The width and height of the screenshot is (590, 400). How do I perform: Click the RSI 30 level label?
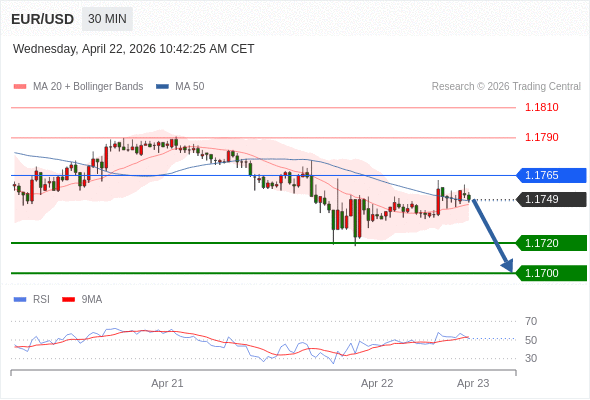coord(531,358)
